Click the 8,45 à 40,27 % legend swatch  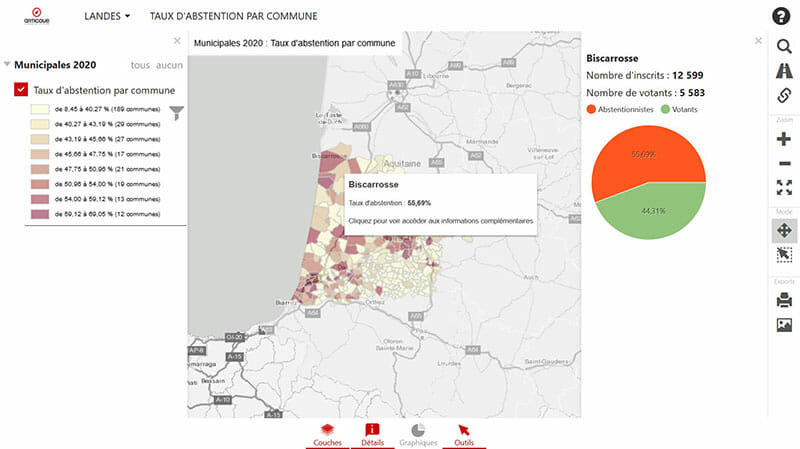(40, 109)
